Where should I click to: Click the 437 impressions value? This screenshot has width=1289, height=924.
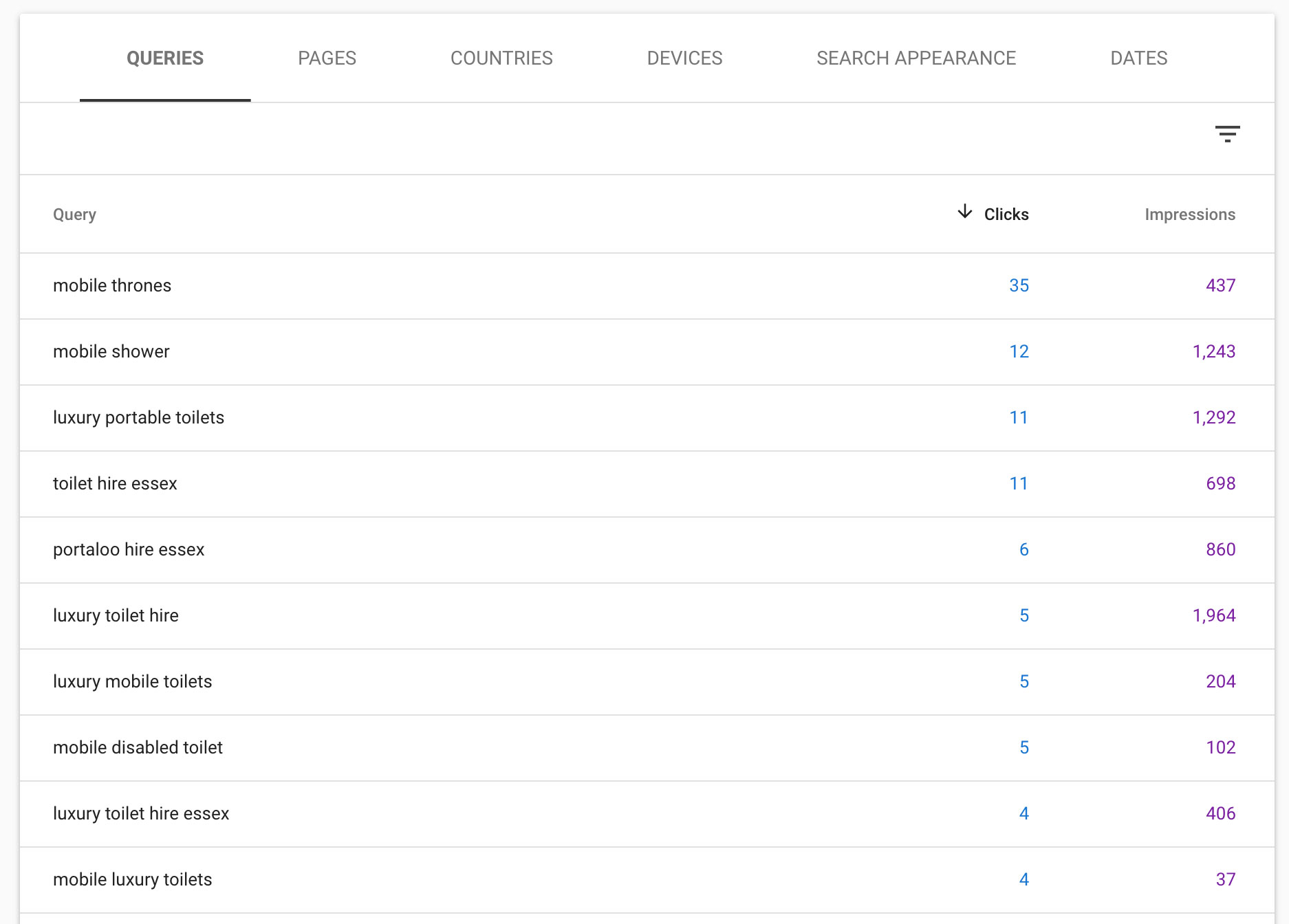coord(1220,285)
